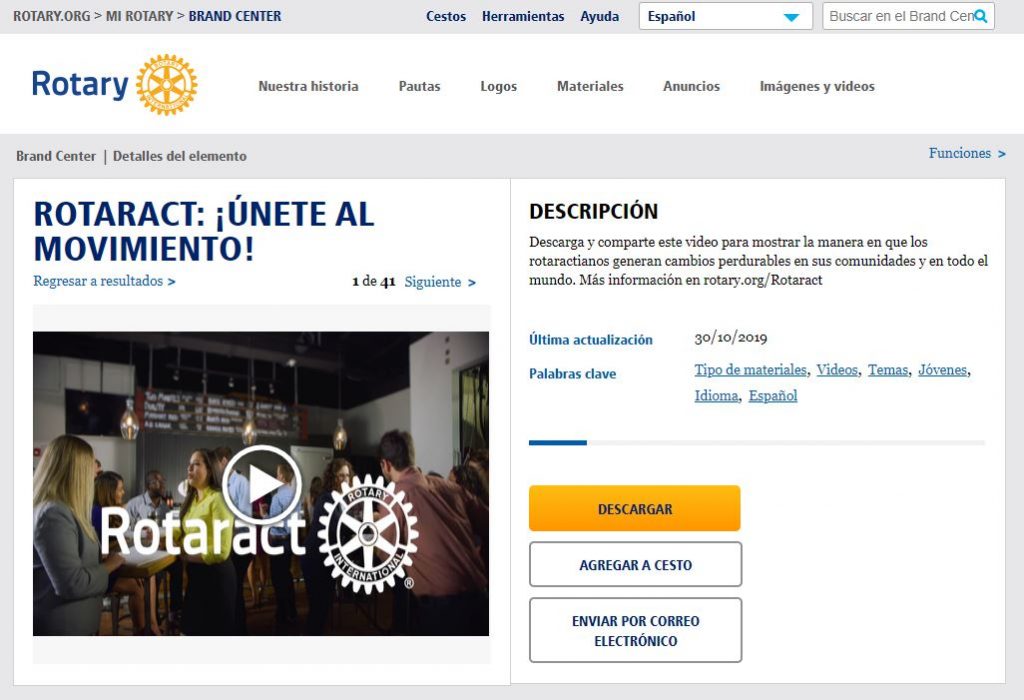Click the ROTARACT: ¡ÚNETE AL MOVIMIENTO! heading

204,231
